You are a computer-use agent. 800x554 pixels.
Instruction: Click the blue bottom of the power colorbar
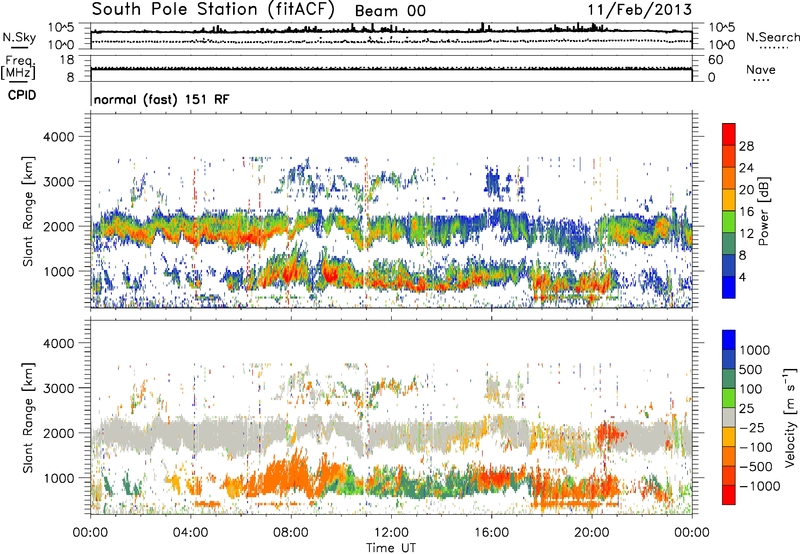[x=729, y=287]
